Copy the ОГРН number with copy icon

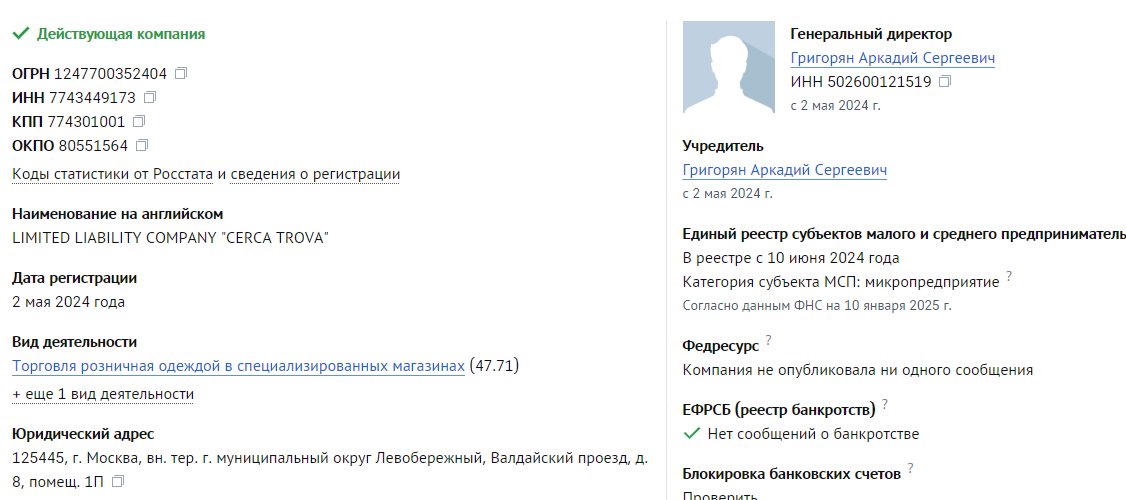click(181, 73)
